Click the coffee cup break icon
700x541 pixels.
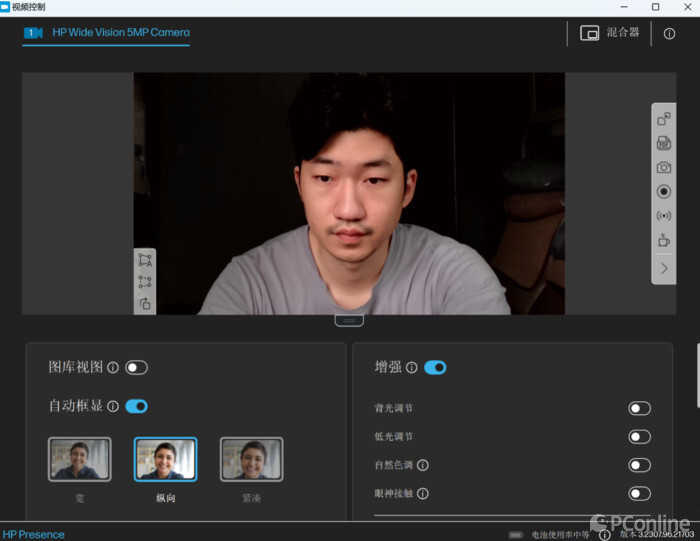tap(663, 240)
